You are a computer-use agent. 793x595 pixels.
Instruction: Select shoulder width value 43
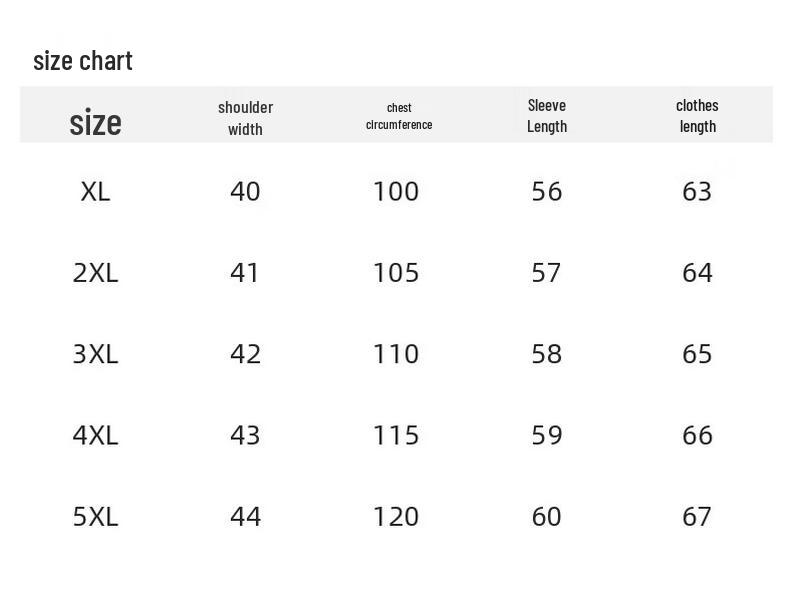pyautogui.click(x=245, y=435)
